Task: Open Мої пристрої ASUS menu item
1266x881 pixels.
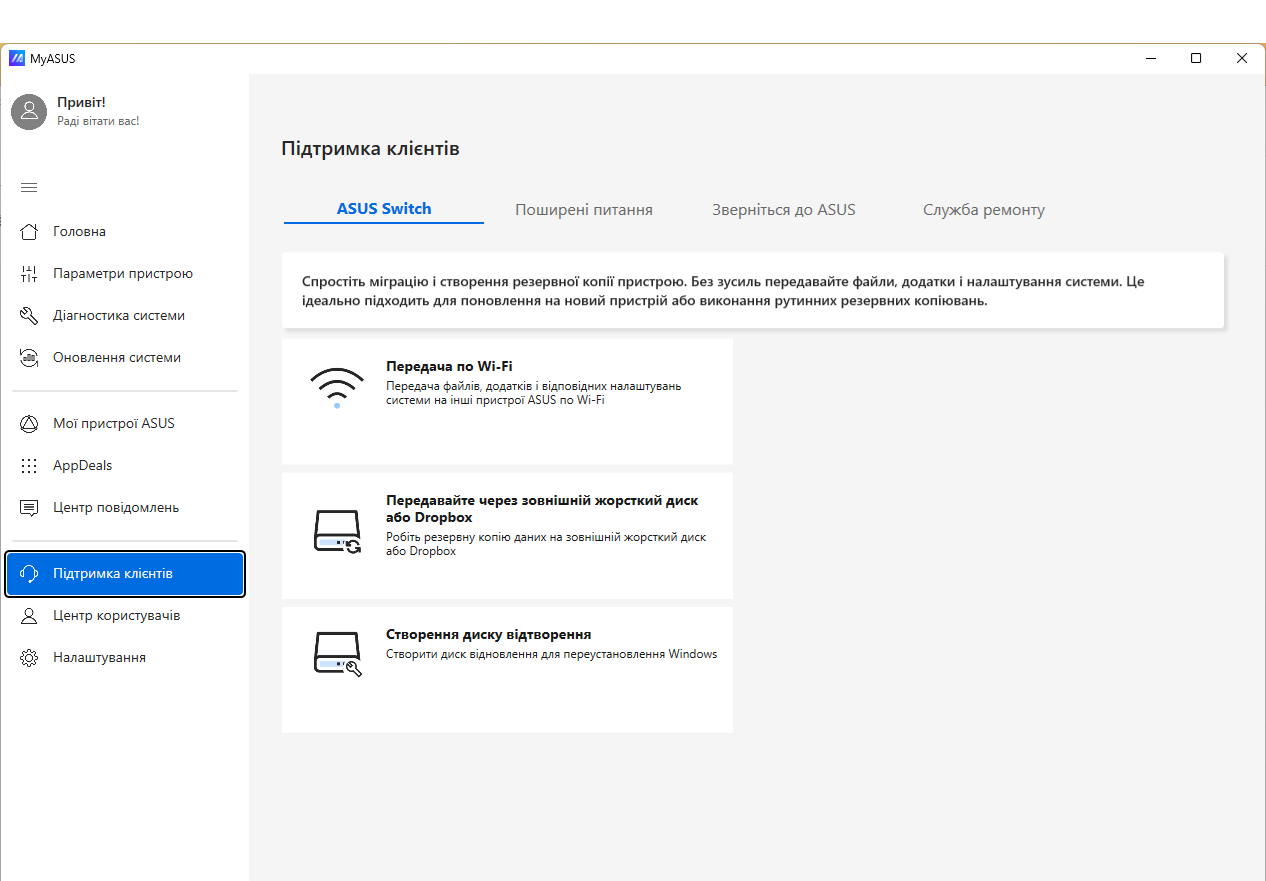Action: pyautogui.click(x=125, y=423)
